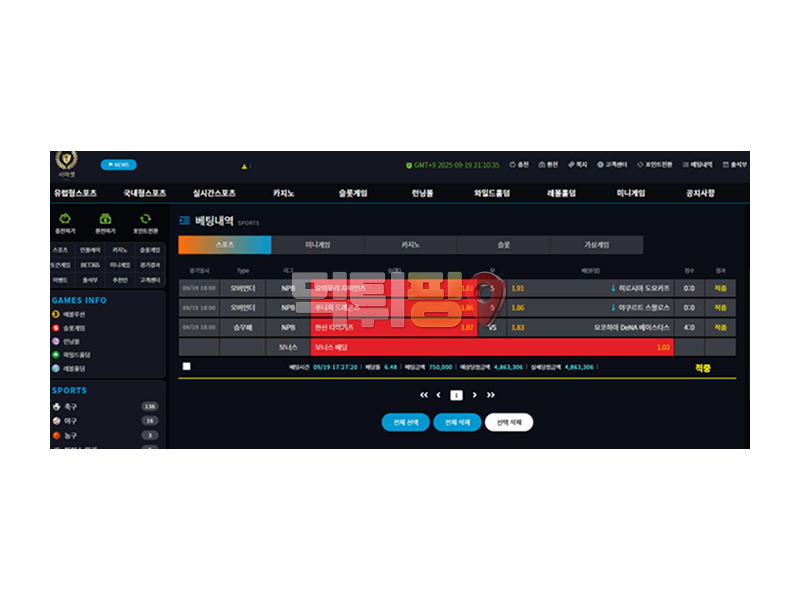
Task: Open 쪽지 messages in top bar
Action: (x=577, y=165)
